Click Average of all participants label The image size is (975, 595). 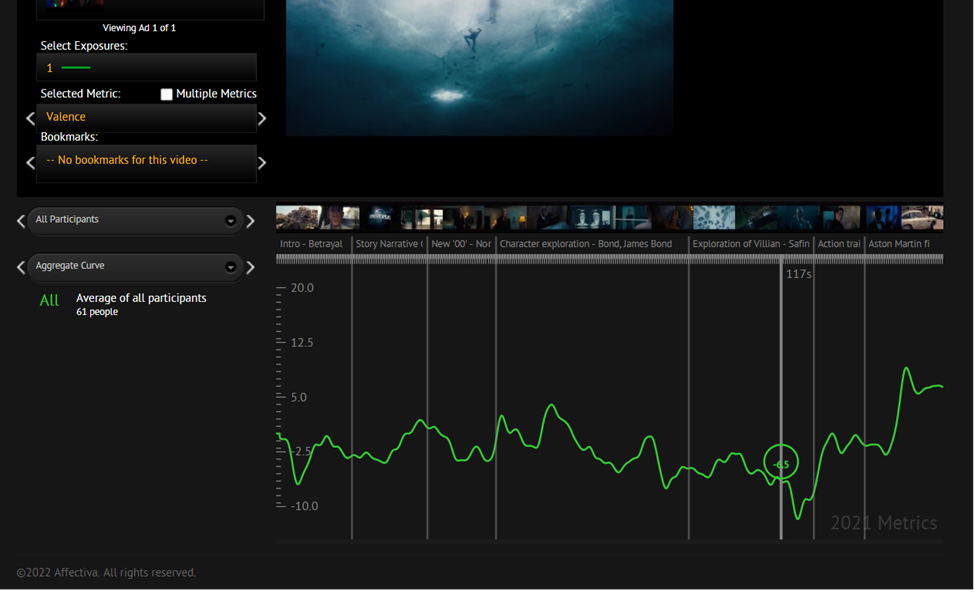[141, 298]
